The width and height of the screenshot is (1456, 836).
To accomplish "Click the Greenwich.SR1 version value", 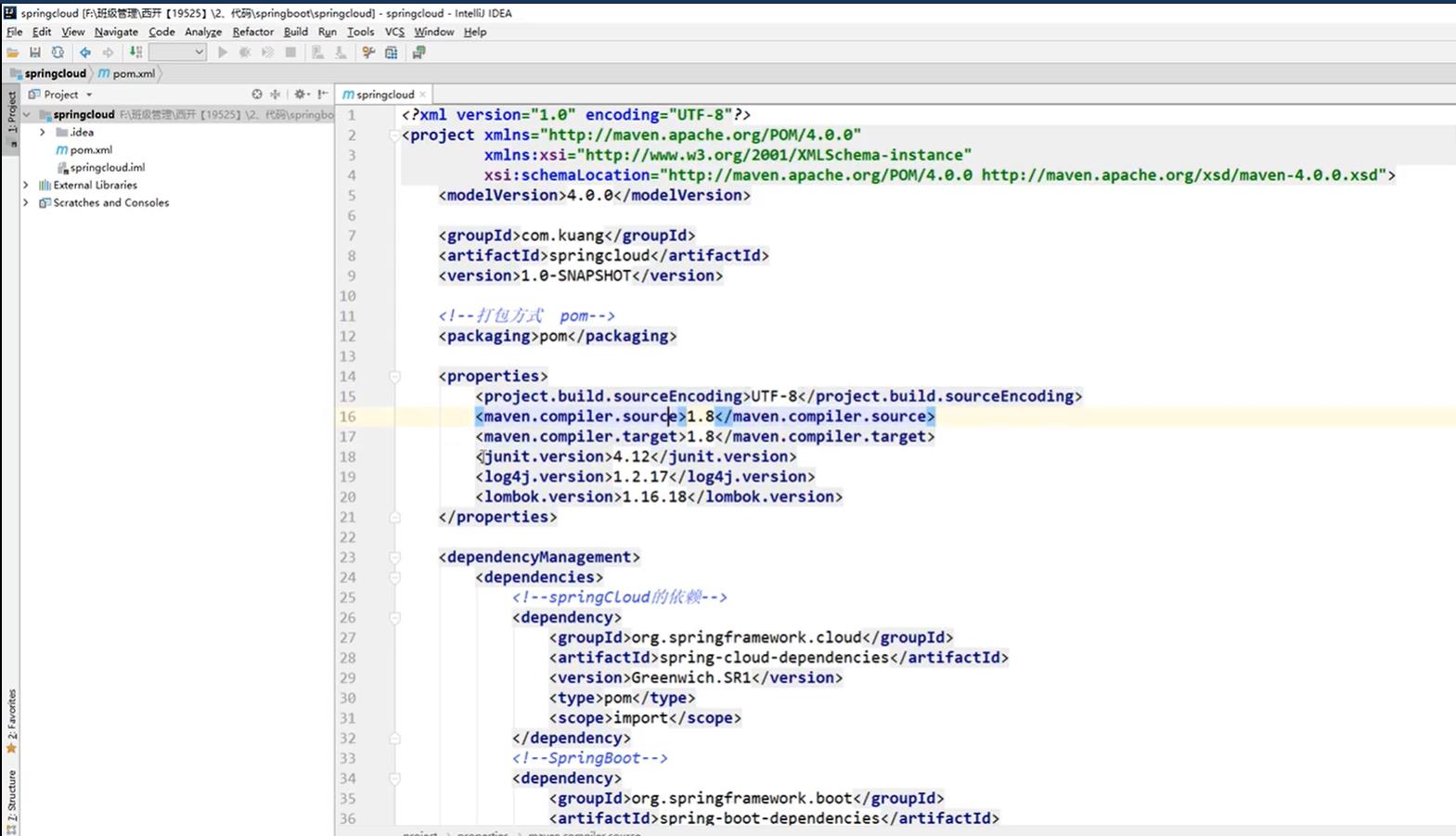I will (x=690, y=677).
